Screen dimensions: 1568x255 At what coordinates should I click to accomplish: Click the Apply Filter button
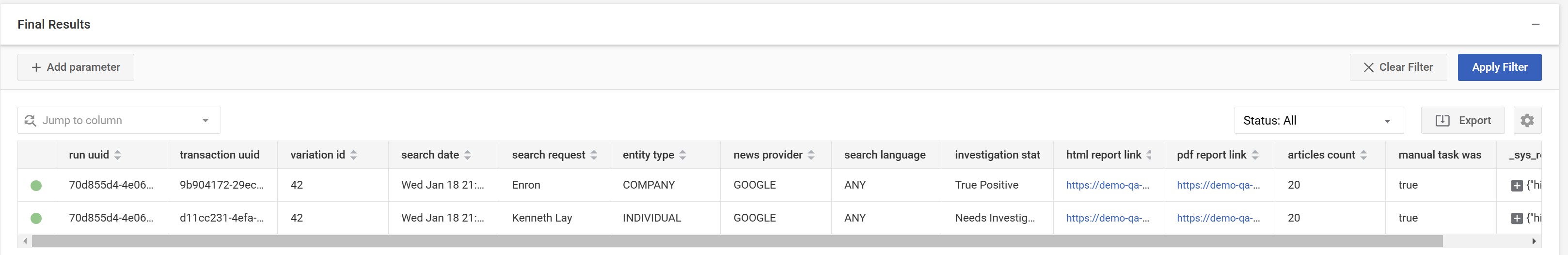click(1499, 67)
